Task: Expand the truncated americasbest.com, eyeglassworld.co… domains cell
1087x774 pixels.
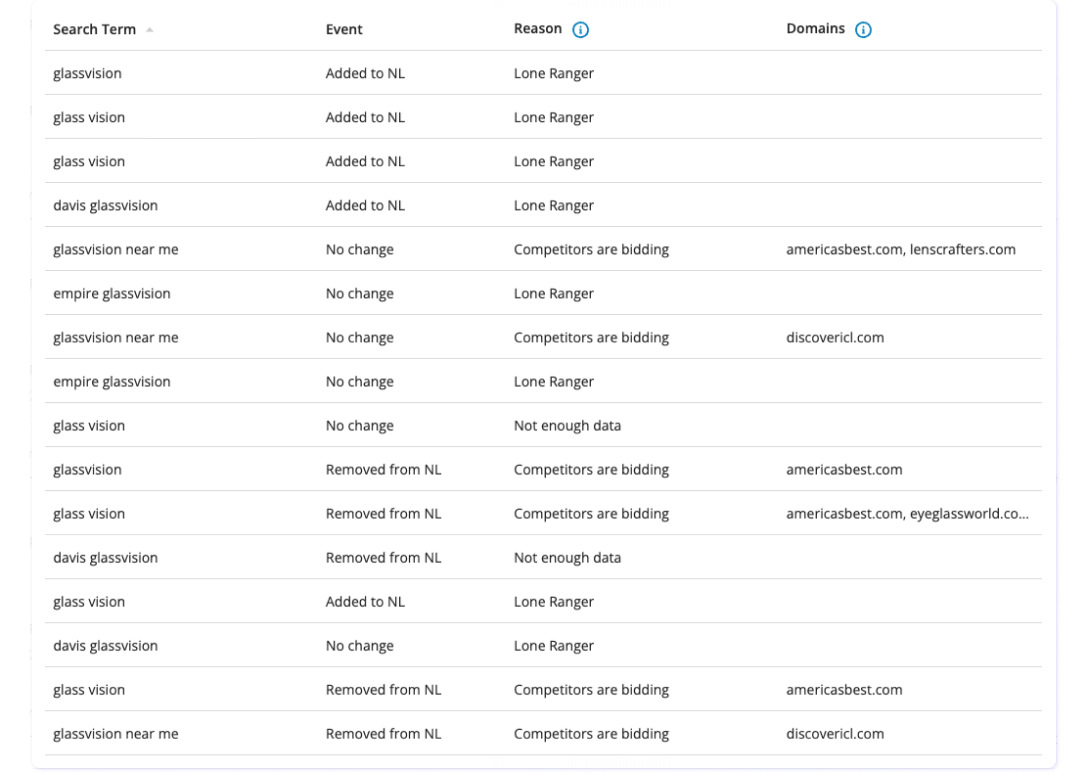Action: (907, 513)
